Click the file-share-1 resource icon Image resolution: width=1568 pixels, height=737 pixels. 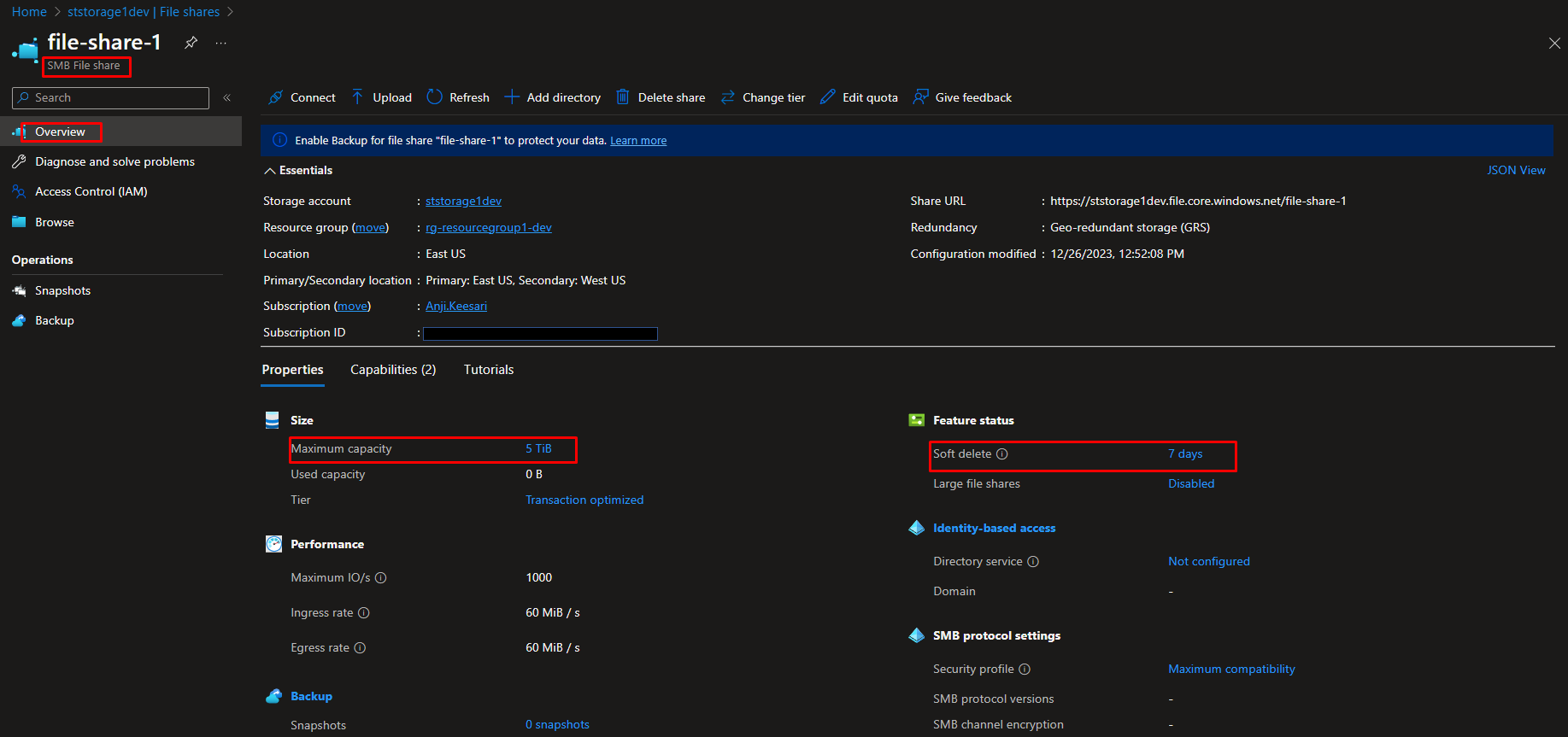pyautogui.click(x=26, y=50)
